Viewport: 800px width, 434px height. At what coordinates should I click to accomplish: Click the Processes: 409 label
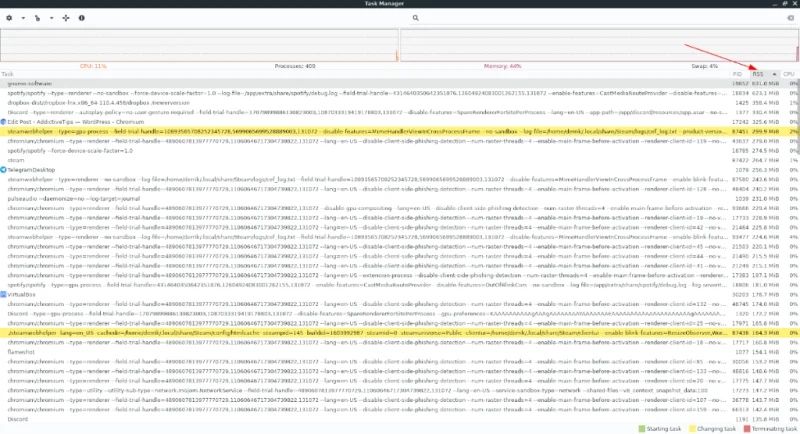point(295,66)
